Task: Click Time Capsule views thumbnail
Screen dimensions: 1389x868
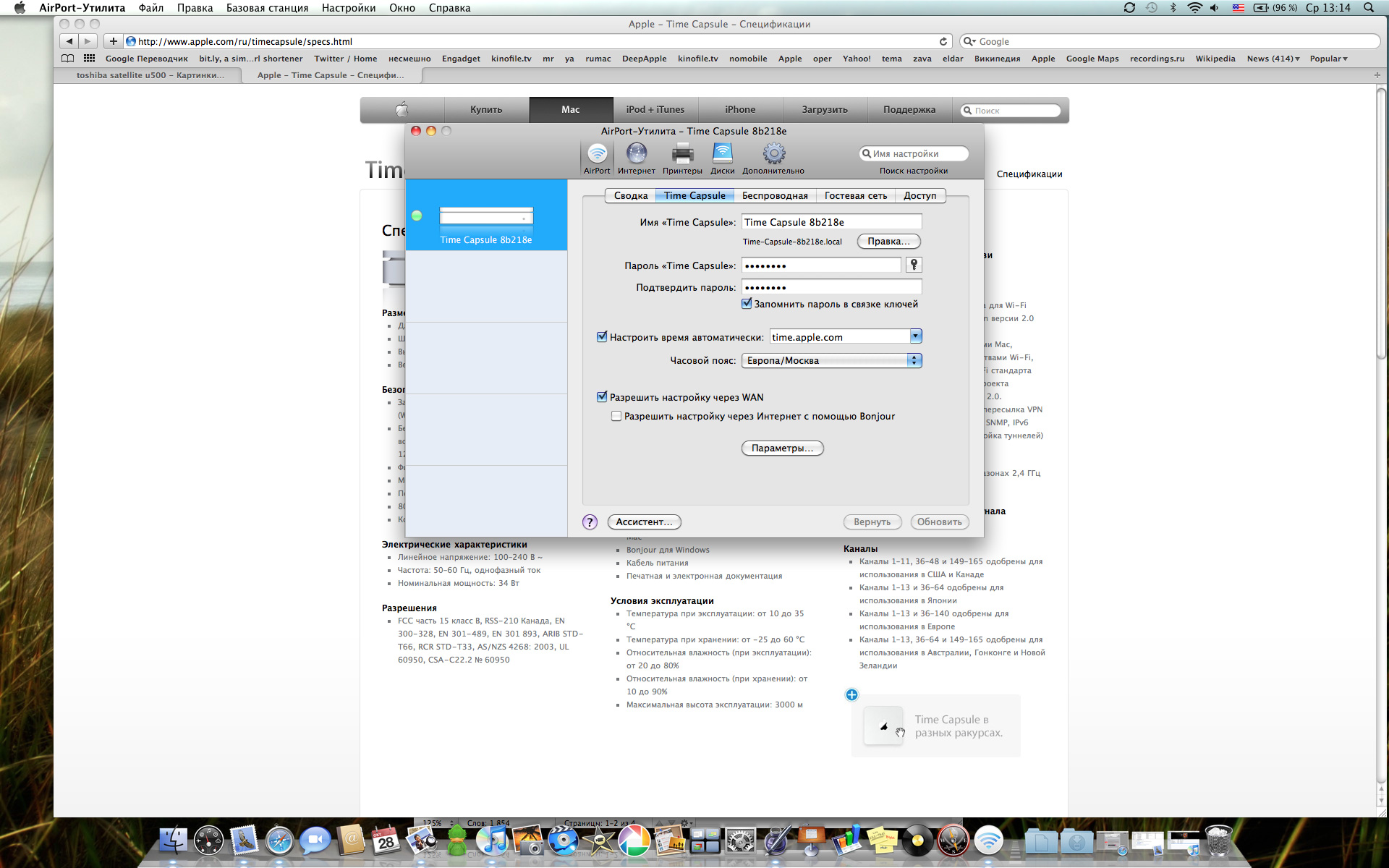Action: pyautogui.click(x=883, y=726)
